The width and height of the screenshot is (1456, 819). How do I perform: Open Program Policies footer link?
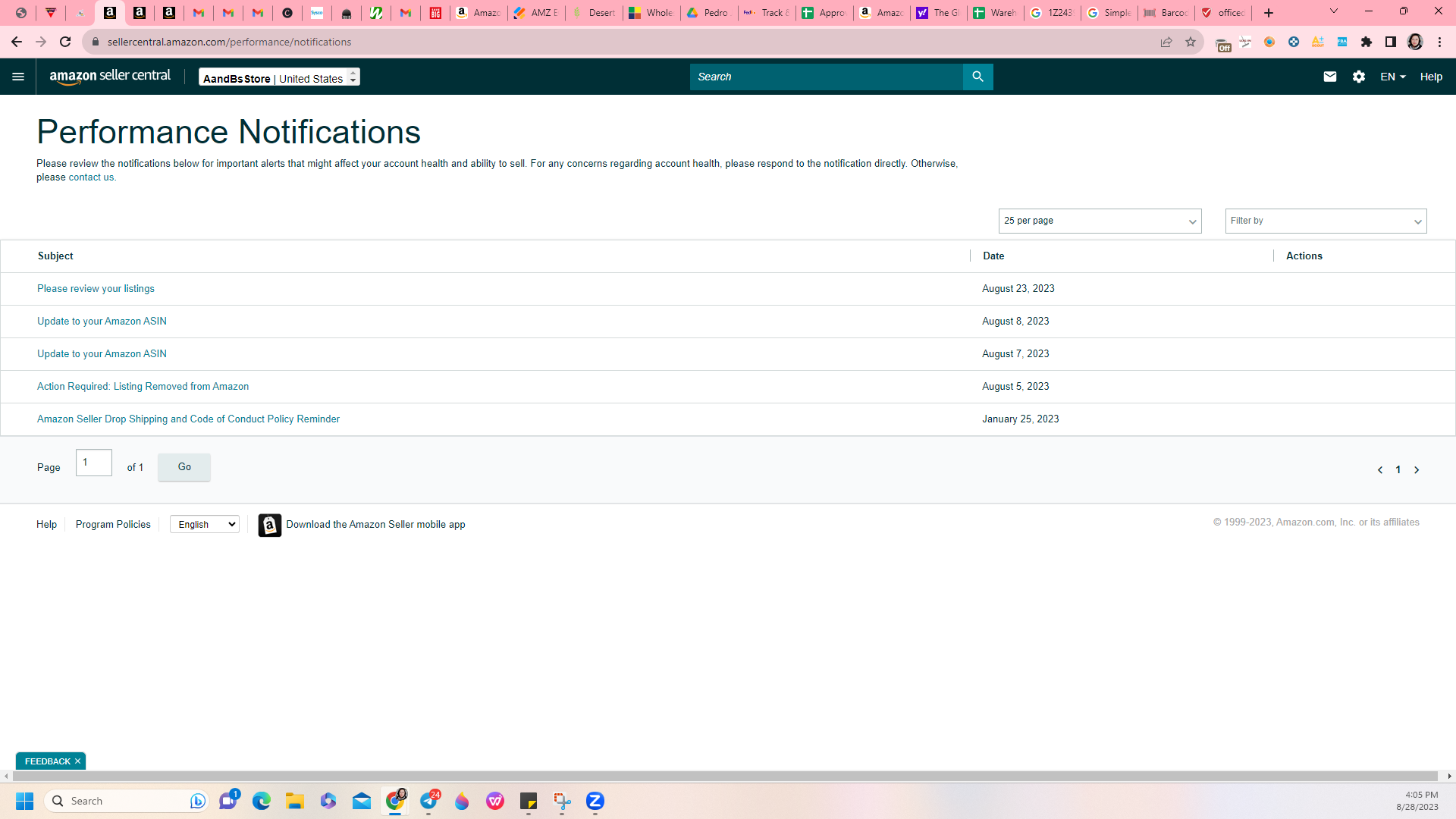pos(113,525)
